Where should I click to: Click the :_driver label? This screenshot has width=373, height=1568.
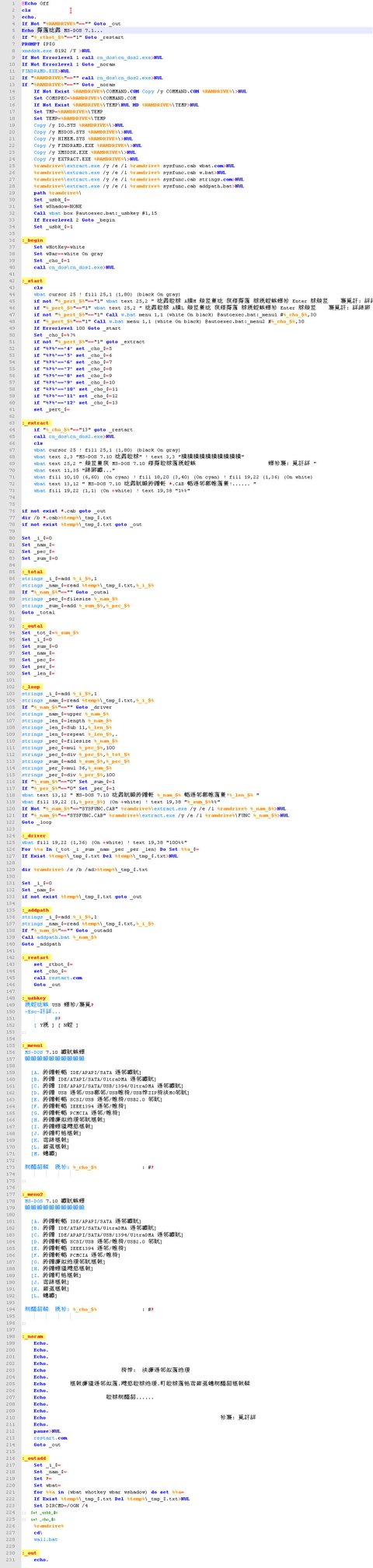coord(33,834)
